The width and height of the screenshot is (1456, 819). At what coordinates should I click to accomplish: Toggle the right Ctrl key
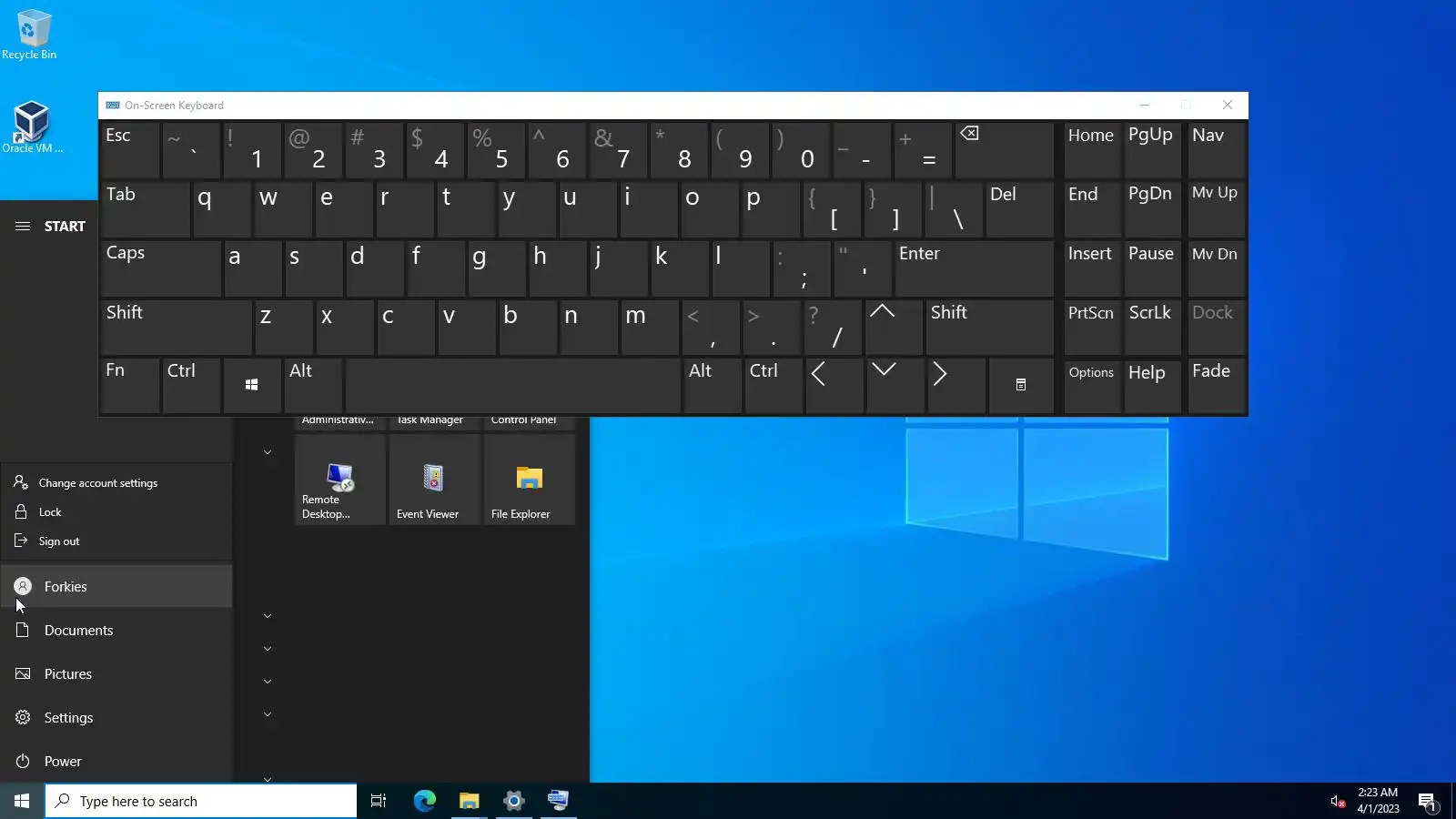click(773, 385)
